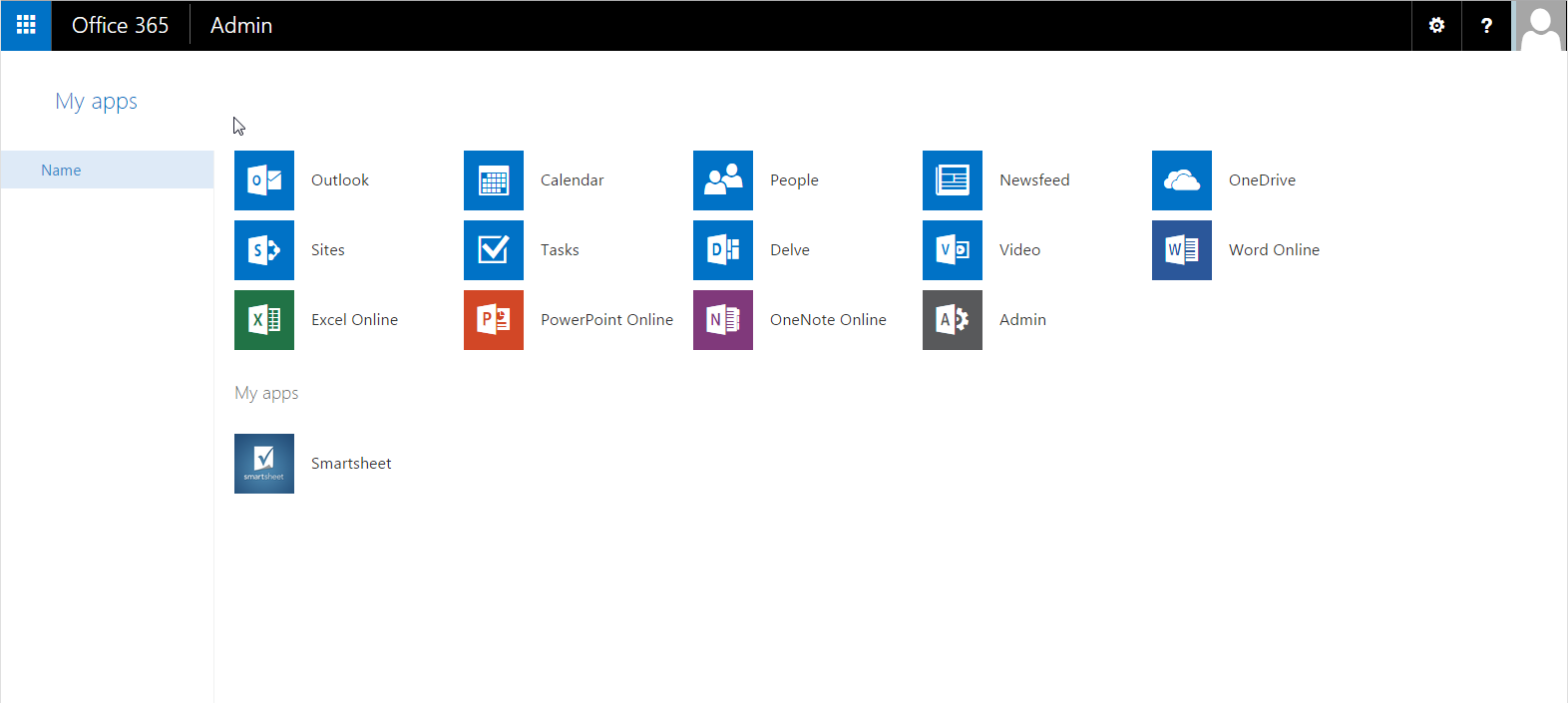Viewport: 1568px width, 703px height.
Task: Click the Newsfeed text label
Action: 1034,180
